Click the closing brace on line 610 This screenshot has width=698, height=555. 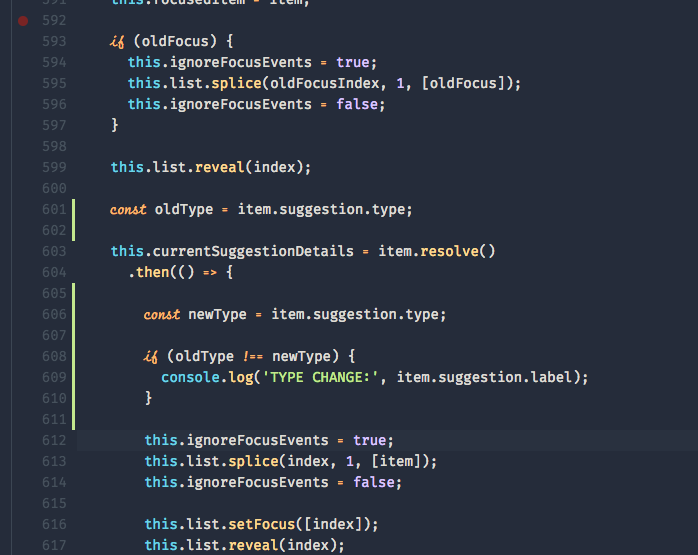tap(148, 398)
